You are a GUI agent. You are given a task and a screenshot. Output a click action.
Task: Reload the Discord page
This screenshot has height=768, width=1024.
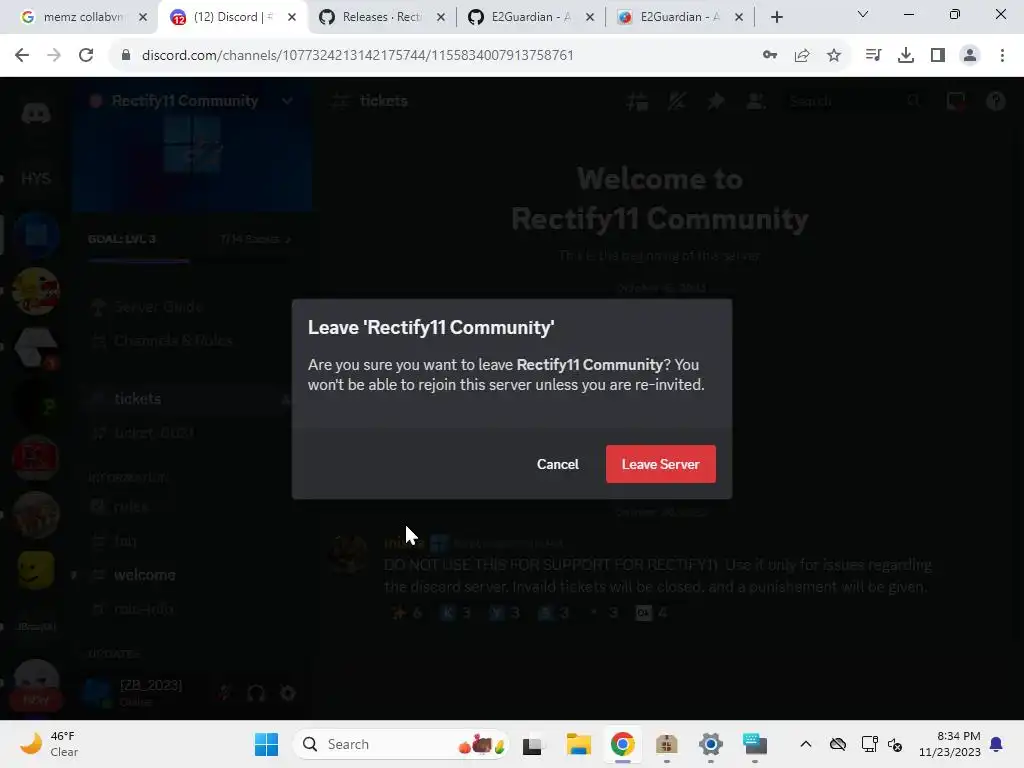86,55
